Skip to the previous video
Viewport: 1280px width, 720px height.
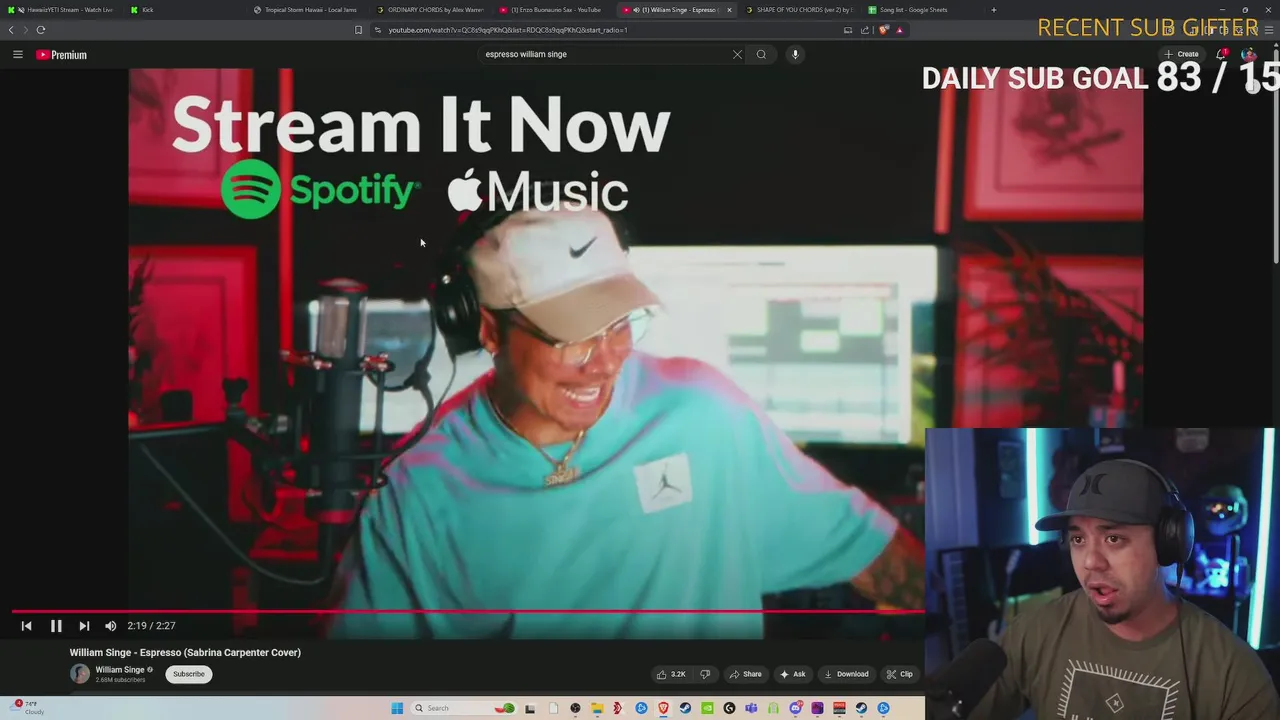pos(27,626)
